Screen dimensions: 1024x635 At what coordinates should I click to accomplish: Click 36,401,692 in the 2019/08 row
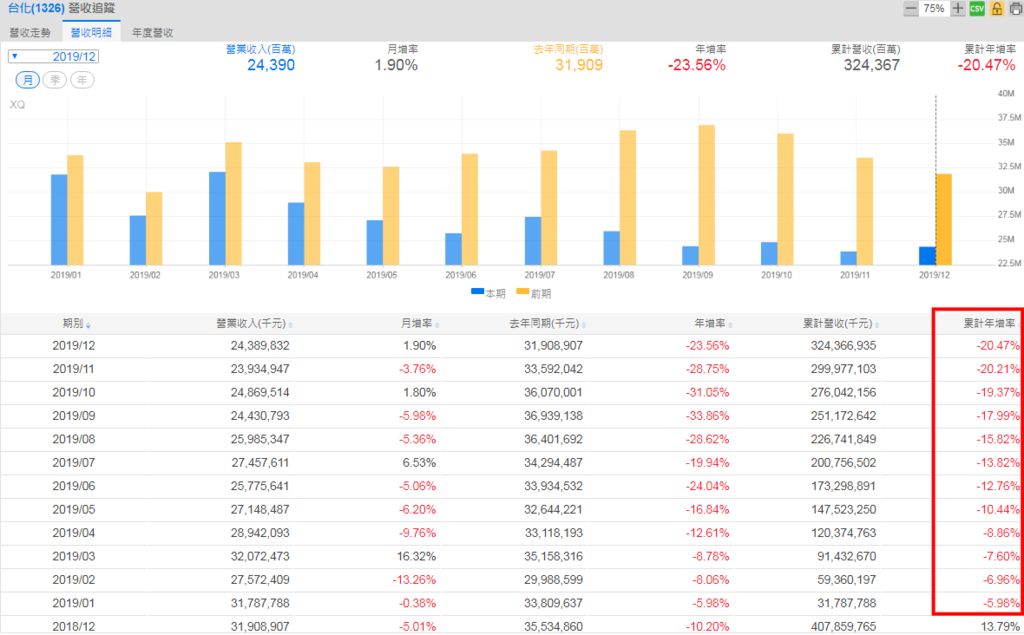pos(553,440)
